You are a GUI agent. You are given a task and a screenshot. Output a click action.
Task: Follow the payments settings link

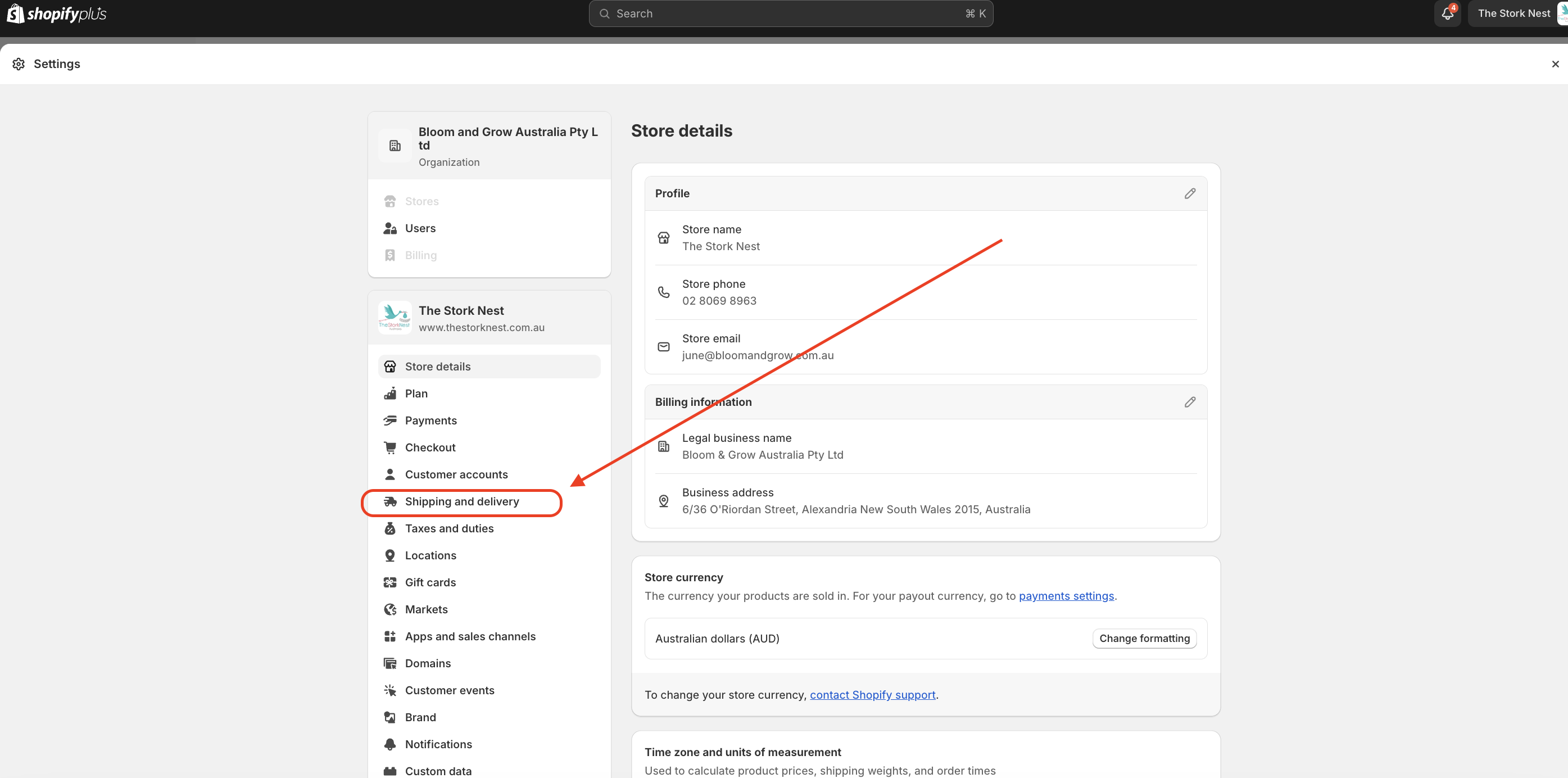tap(1066, 596)
